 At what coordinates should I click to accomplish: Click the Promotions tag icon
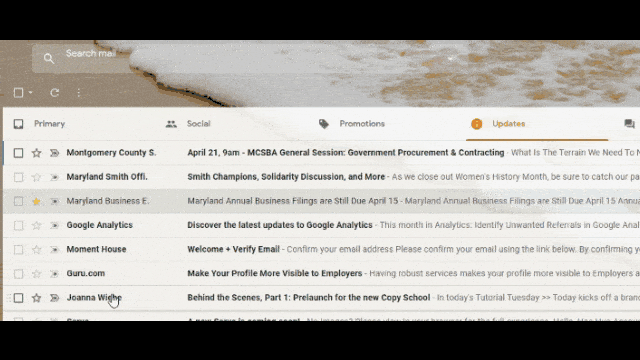point(324,124)
